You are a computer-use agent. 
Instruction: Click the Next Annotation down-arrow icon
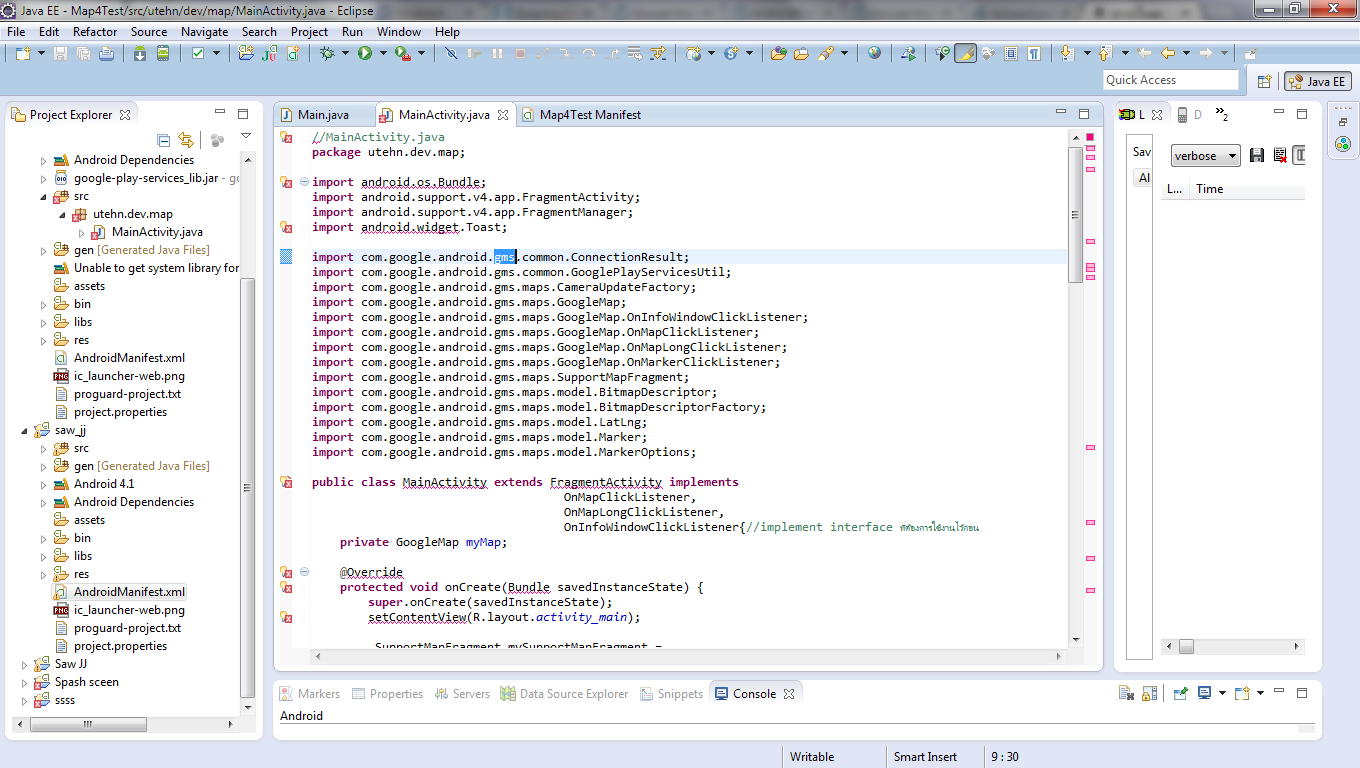click(x=1066, y=53)
